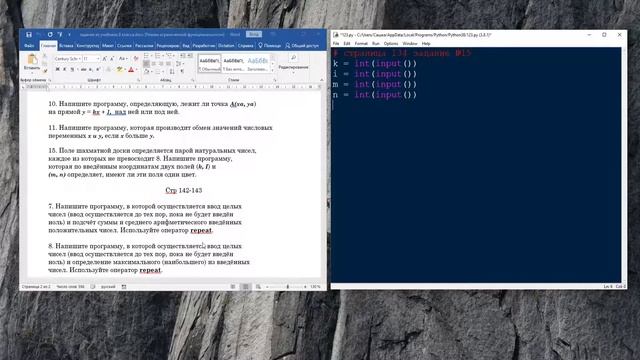Apply strikethrough formatting in Word
640x360 pixels.
(x=83, y=69)
